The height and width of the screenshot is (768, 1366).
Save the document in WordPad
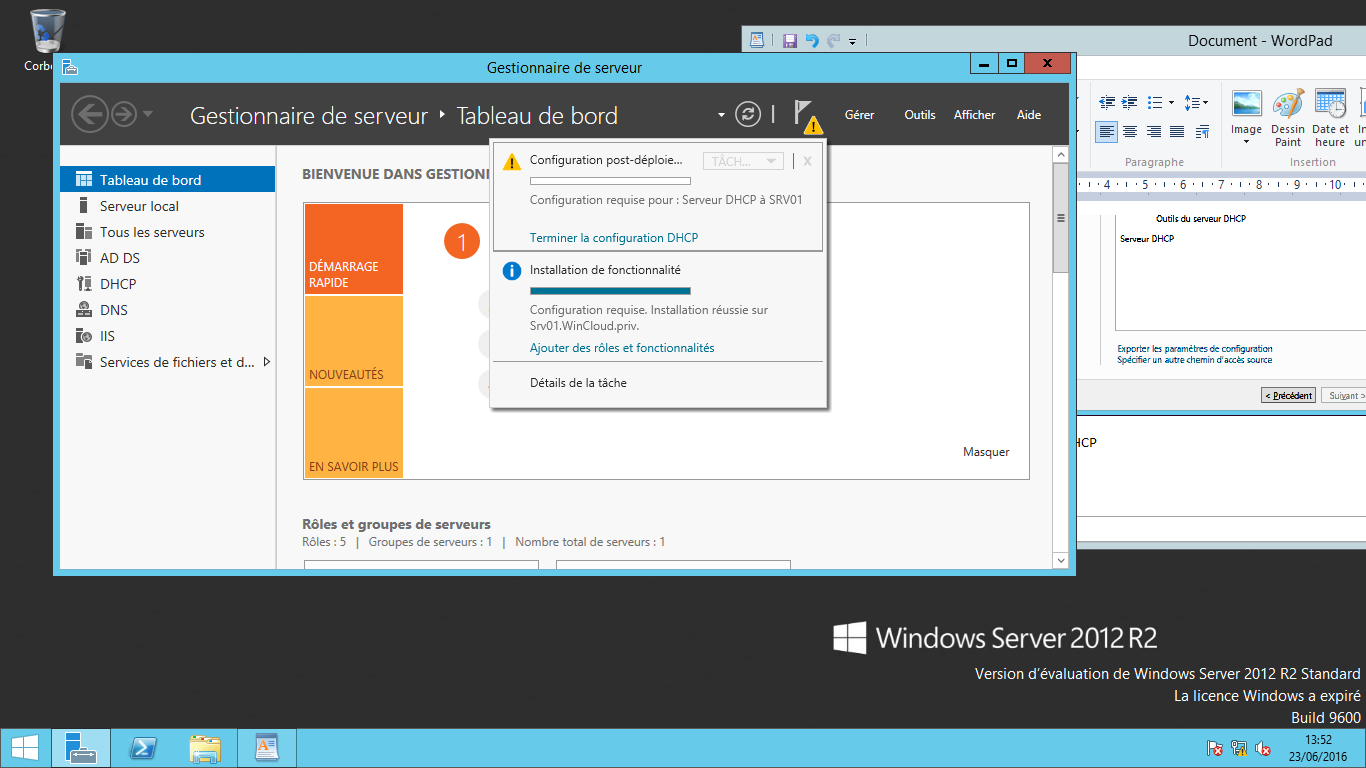point(790,41)
